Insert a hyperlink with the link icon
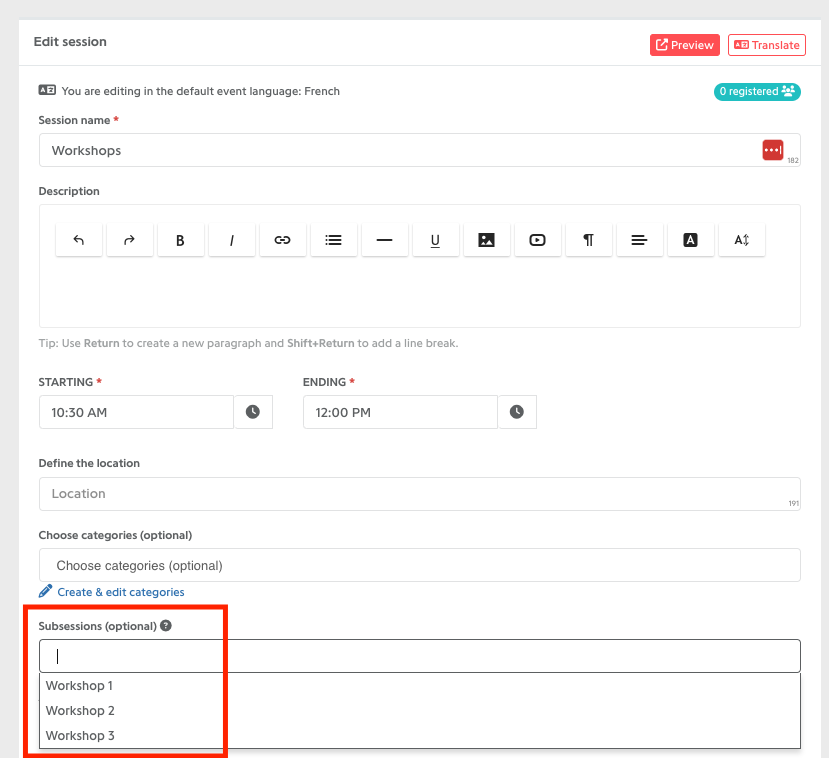 click(x=282, y=240)
